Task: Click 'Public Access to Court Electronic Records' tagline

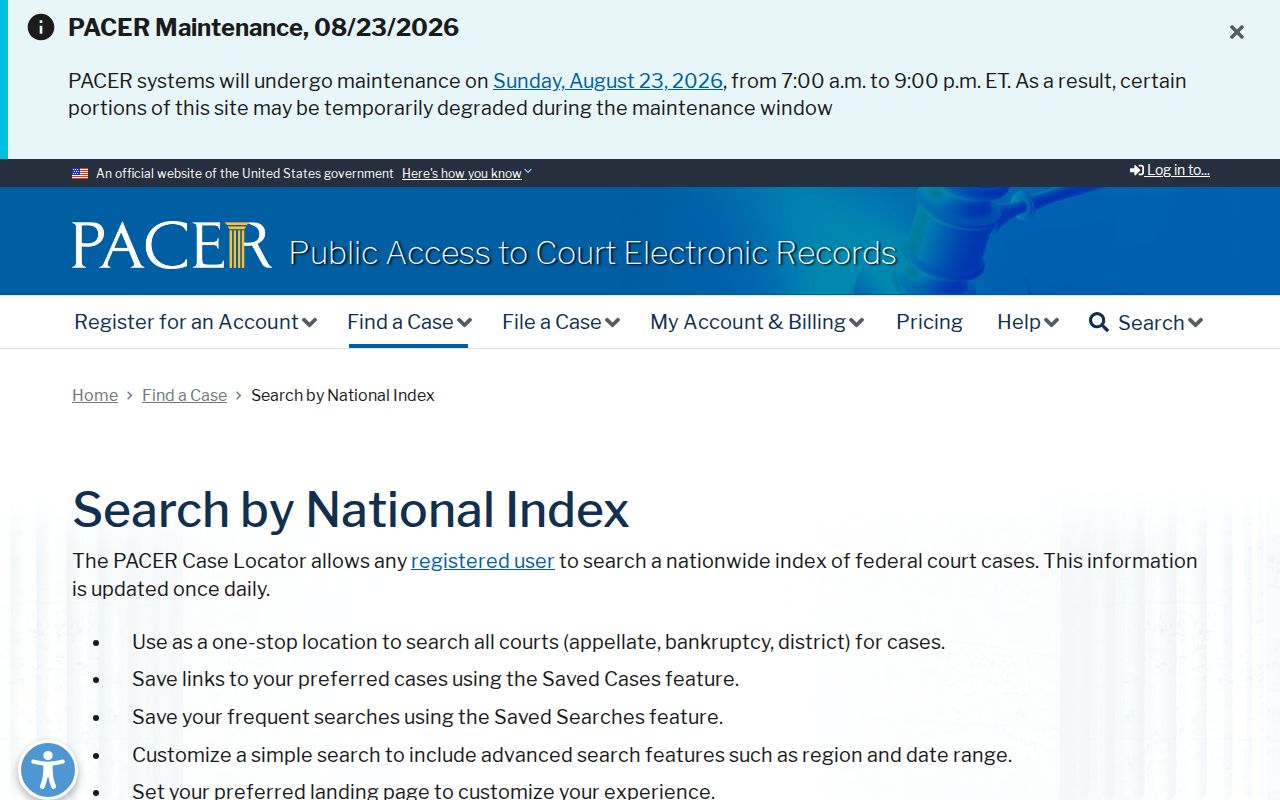Action: [593, 253]
